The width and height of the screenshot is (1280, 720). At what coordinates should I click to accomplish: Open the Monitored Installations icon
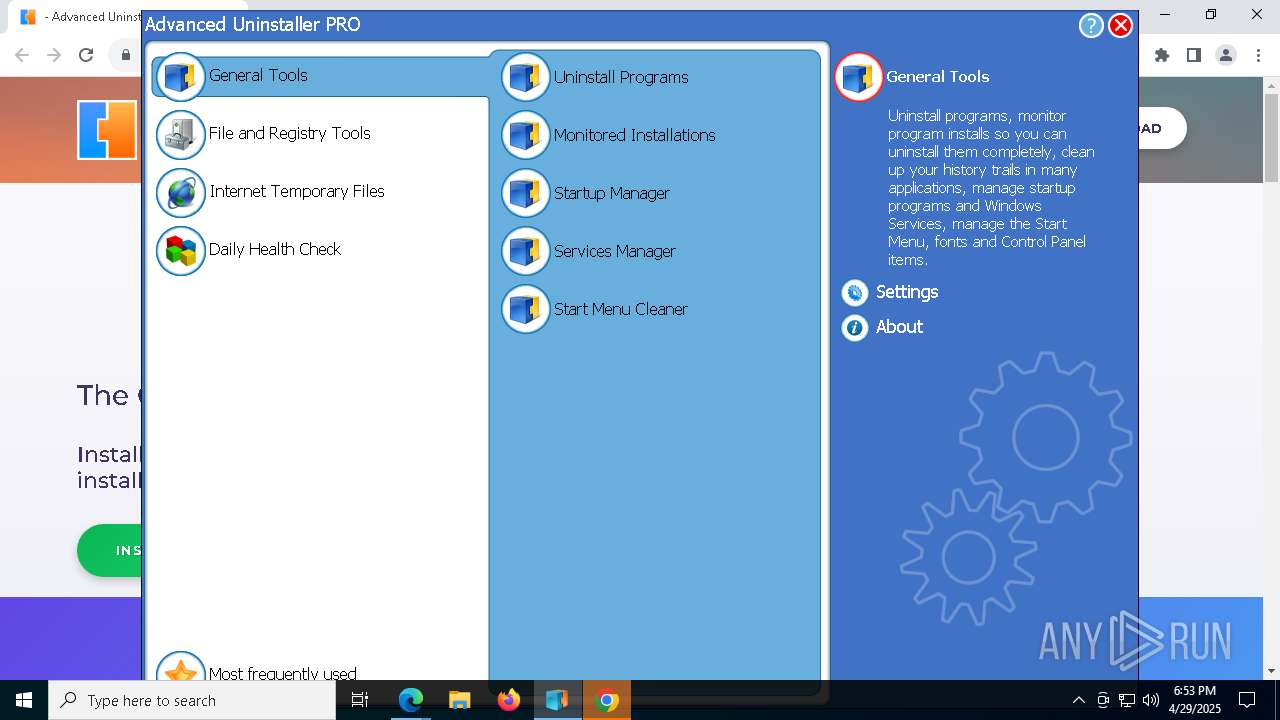(525, 135)
